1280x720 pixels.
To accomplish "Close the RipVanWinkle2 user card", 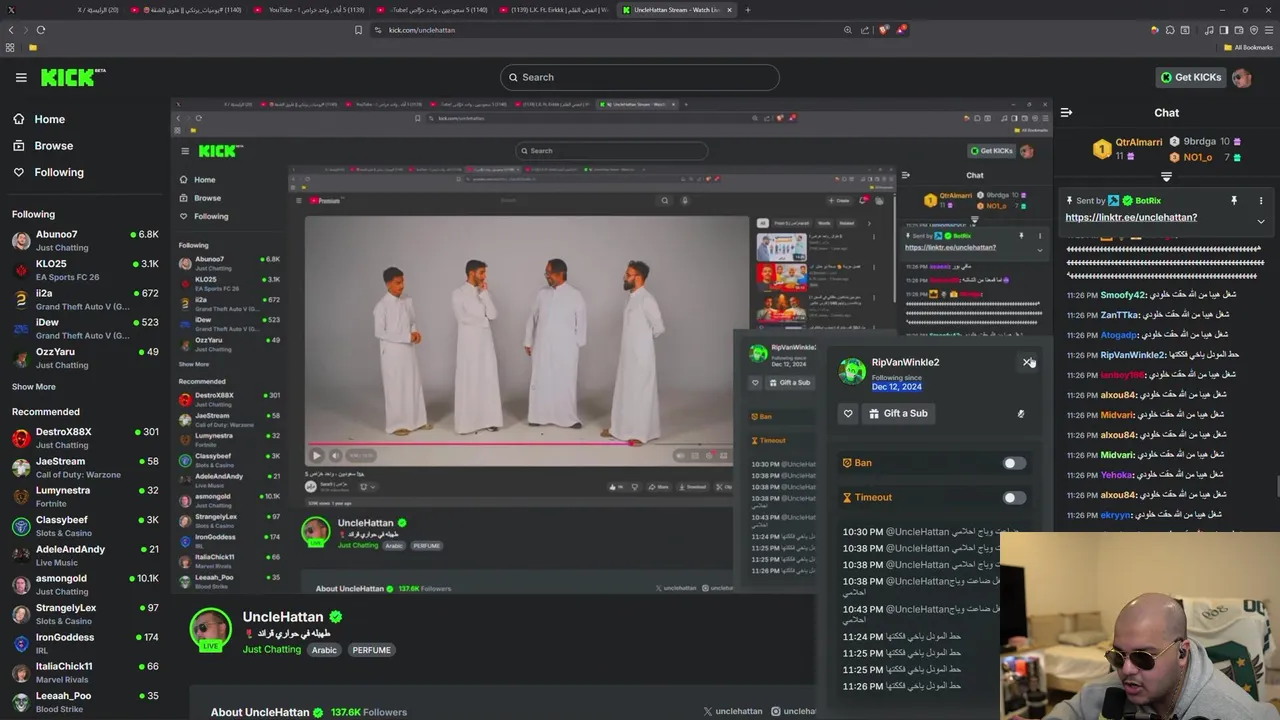I will point(1028,362).
